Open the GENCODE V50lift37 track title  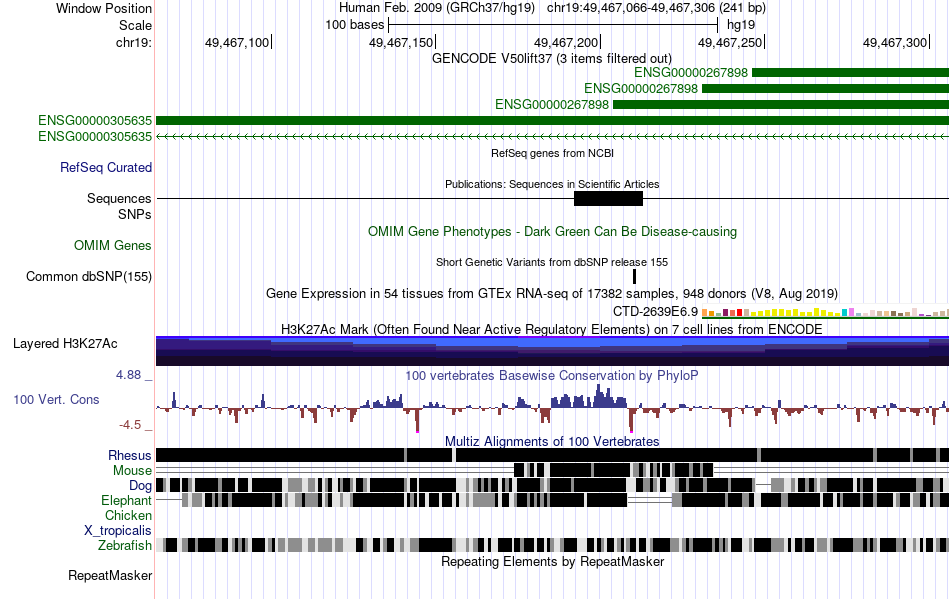(x=551, y=58)
